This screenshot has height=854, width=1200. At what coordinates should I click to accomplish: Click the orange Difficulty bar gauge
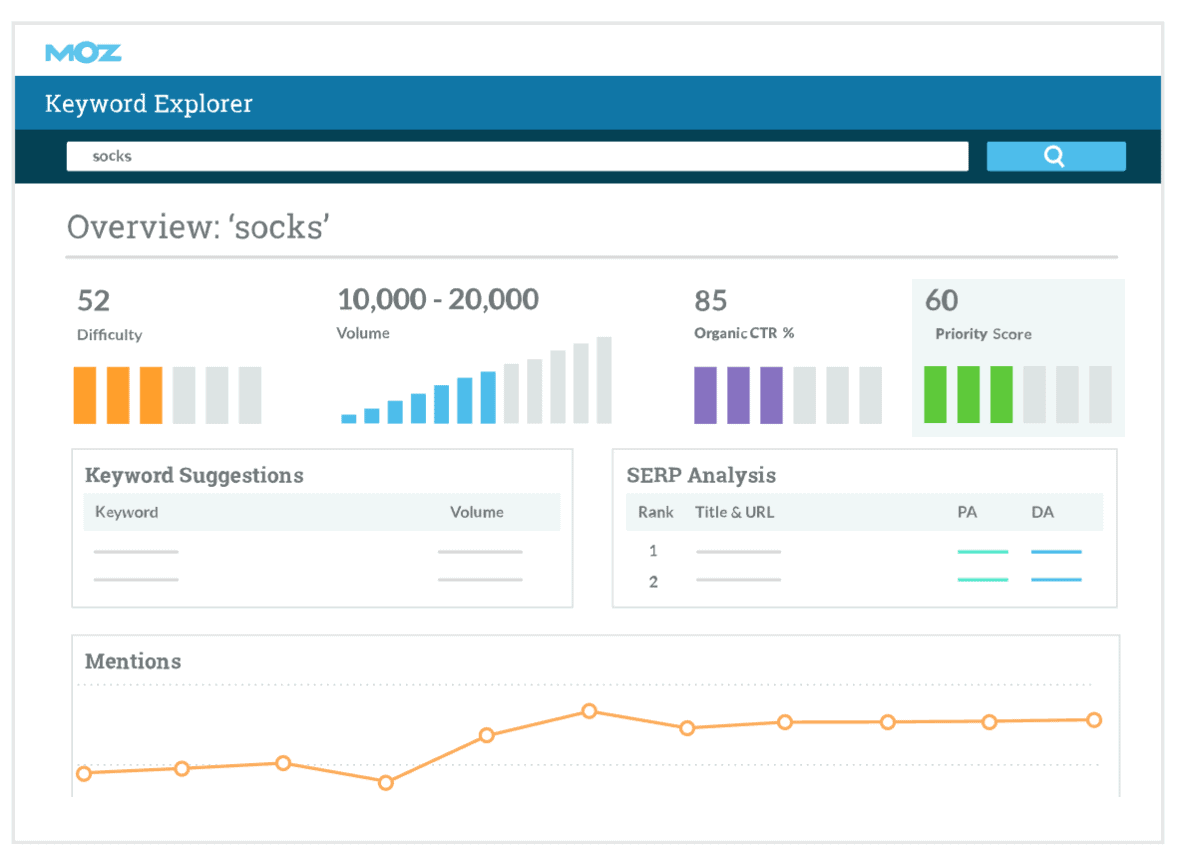coord(167,395)
